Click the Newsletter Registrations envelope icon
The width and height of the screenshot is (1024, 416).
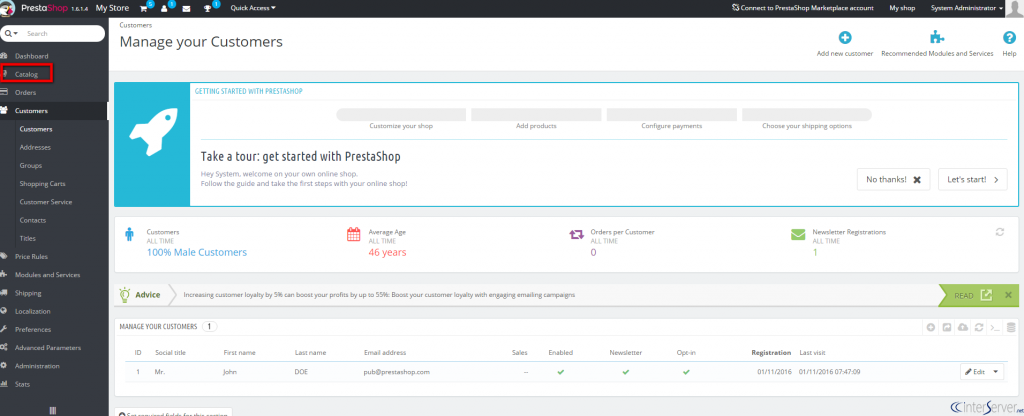point(798,234)
